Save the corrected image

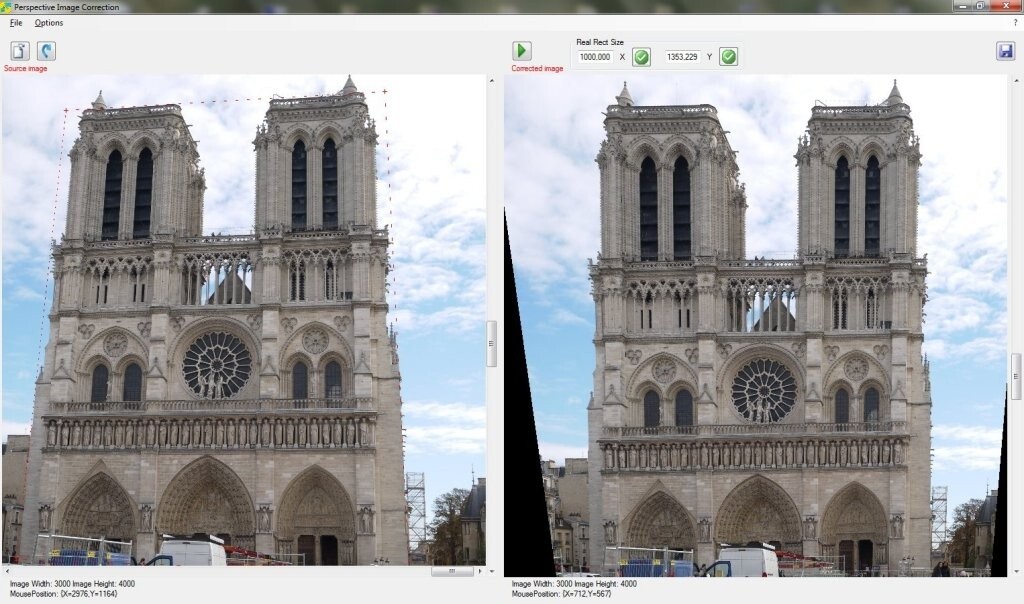(x=1008, y=52)
